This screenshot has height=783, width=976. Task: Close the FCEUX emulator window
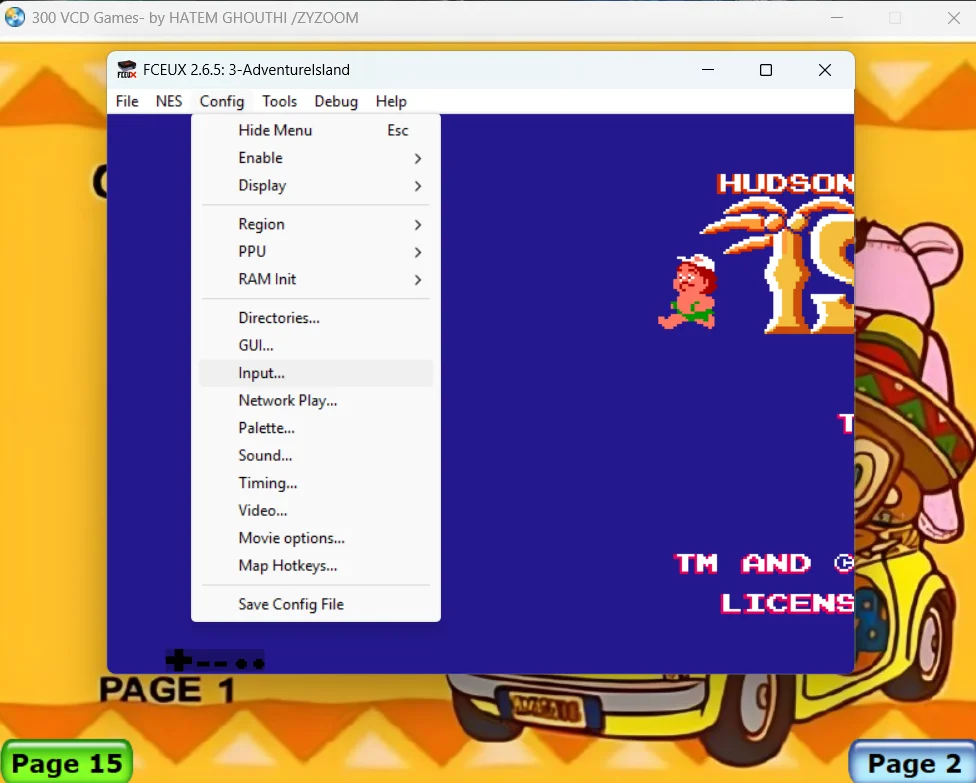(825, 70)
